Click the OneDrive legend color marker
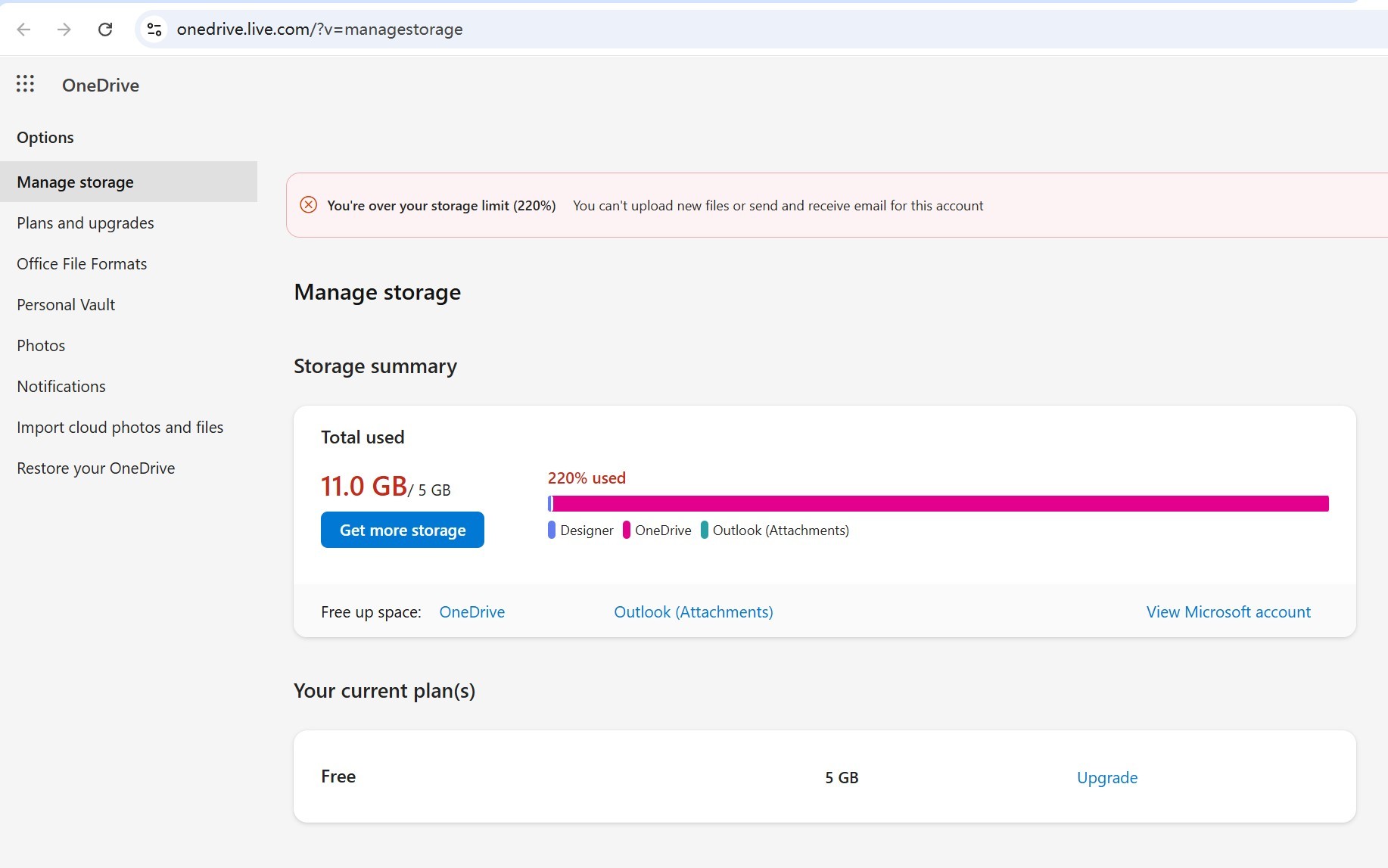The width and height of the screenshot is (1388, 868). coord(627,530)
